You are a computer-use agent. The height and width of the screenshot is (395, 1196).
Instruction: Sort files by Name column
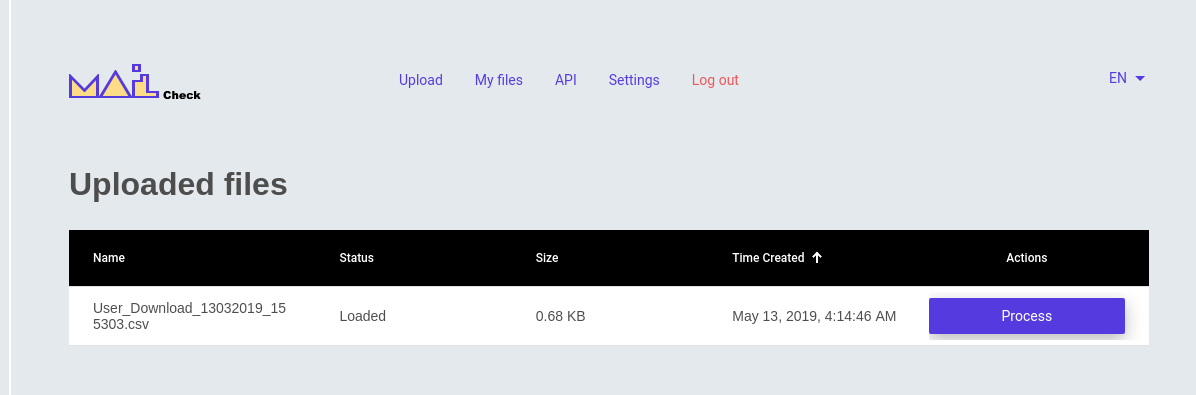[109, 258]
